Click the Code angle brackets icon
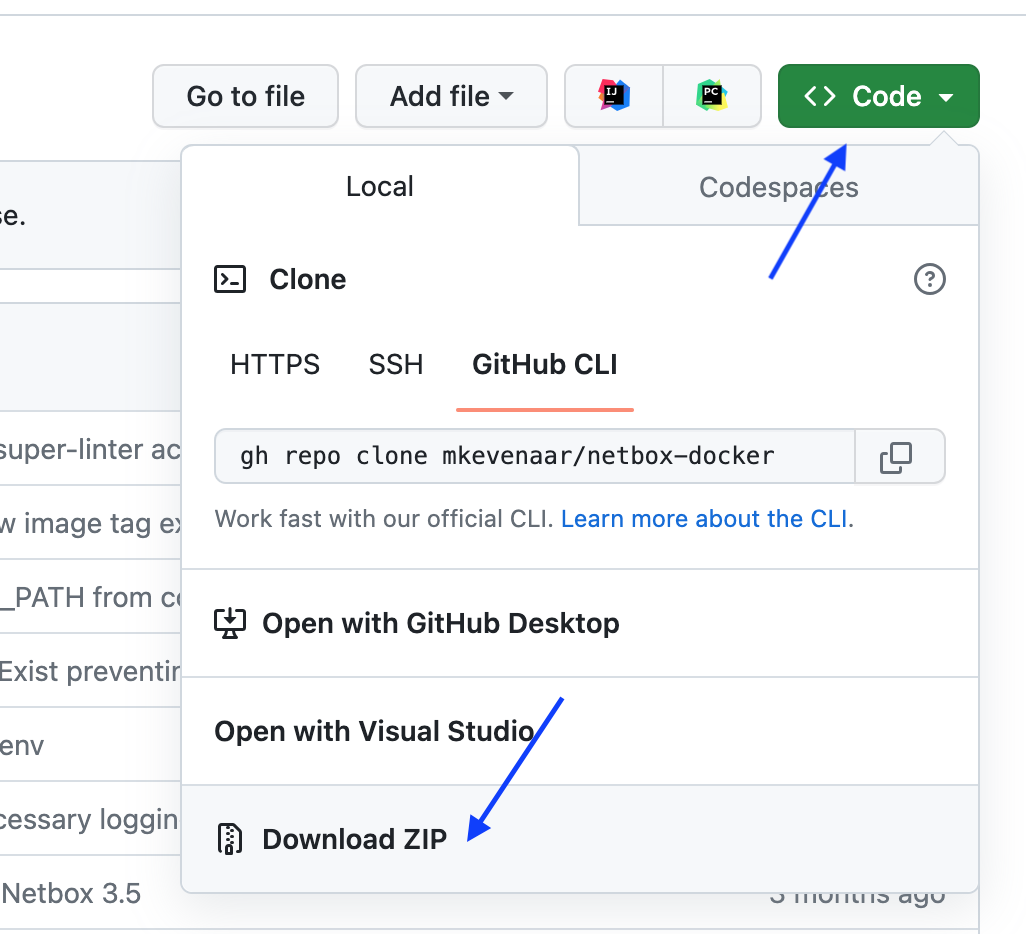The image size is (1026, 934). [x=821, y=96]
